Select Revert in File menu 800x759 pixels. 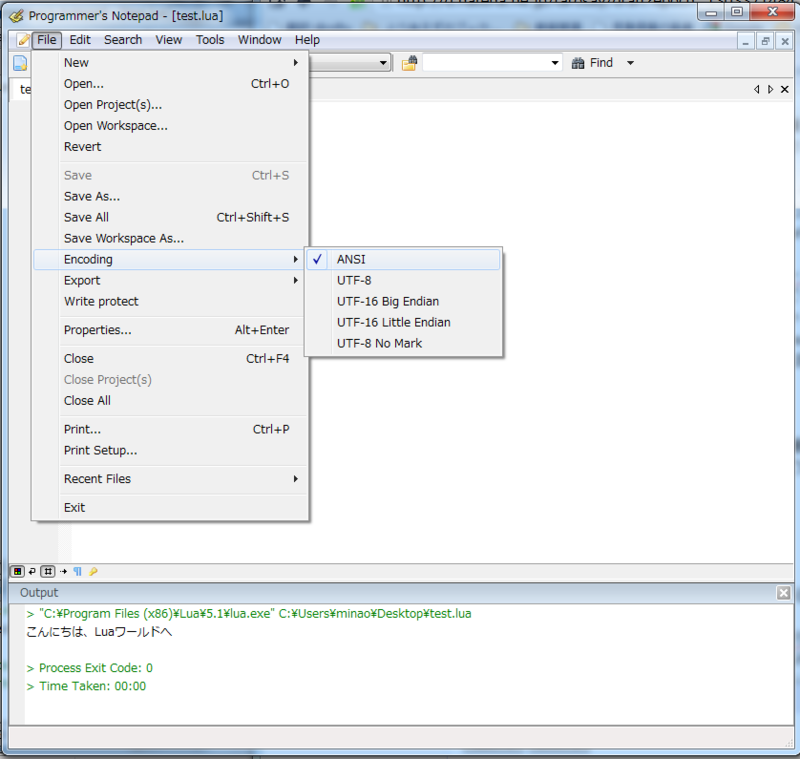click(x=170, y=146)
